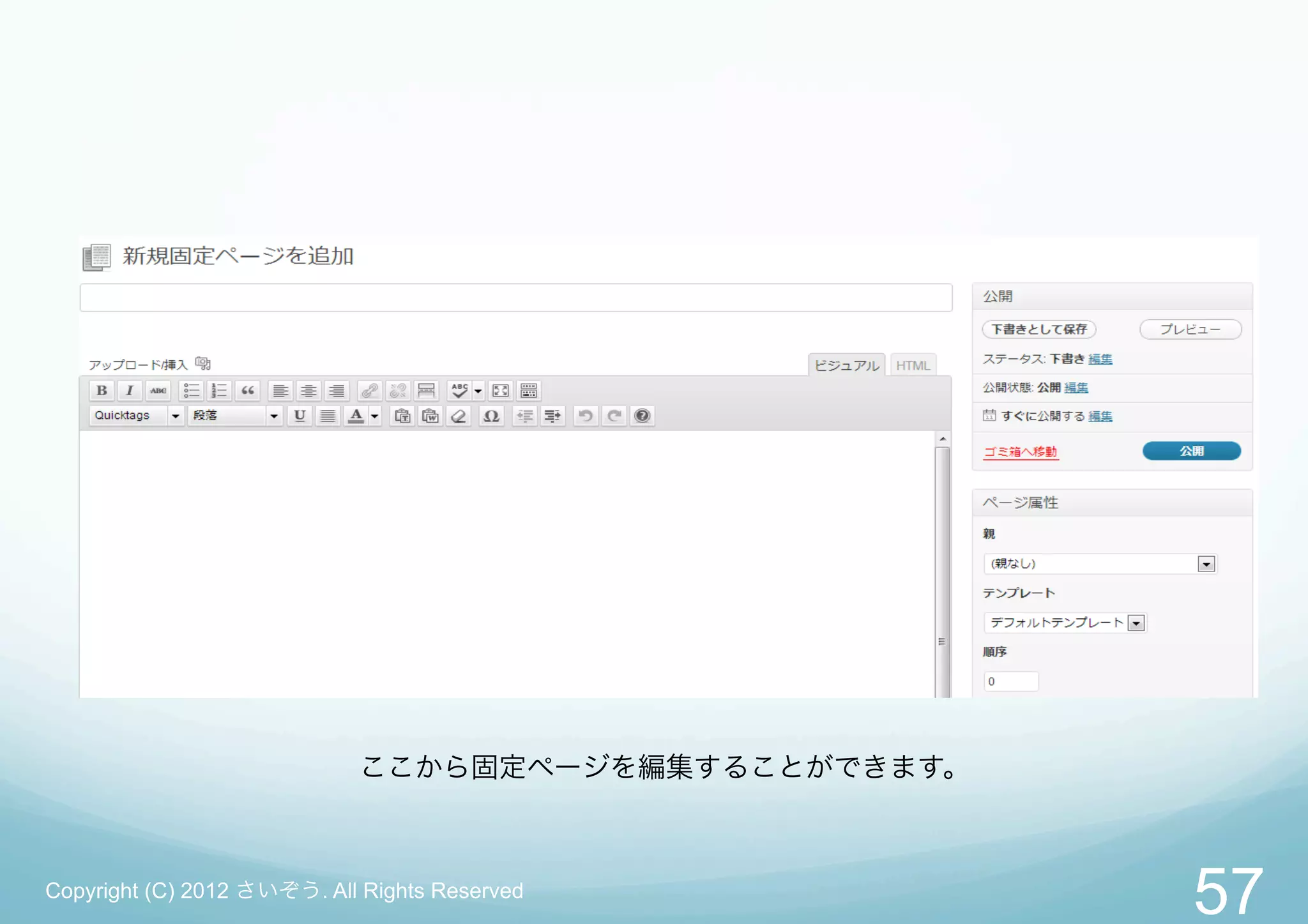
Task: Click the page title input field
Action: pos(516,298)
